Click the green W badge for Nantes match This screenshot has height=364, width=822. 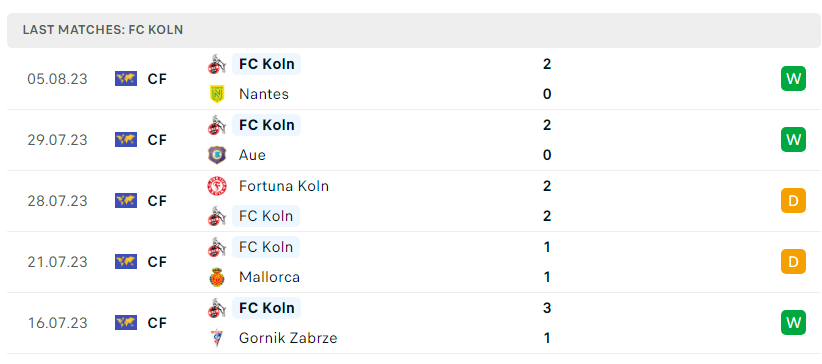(x=793, y=79)
